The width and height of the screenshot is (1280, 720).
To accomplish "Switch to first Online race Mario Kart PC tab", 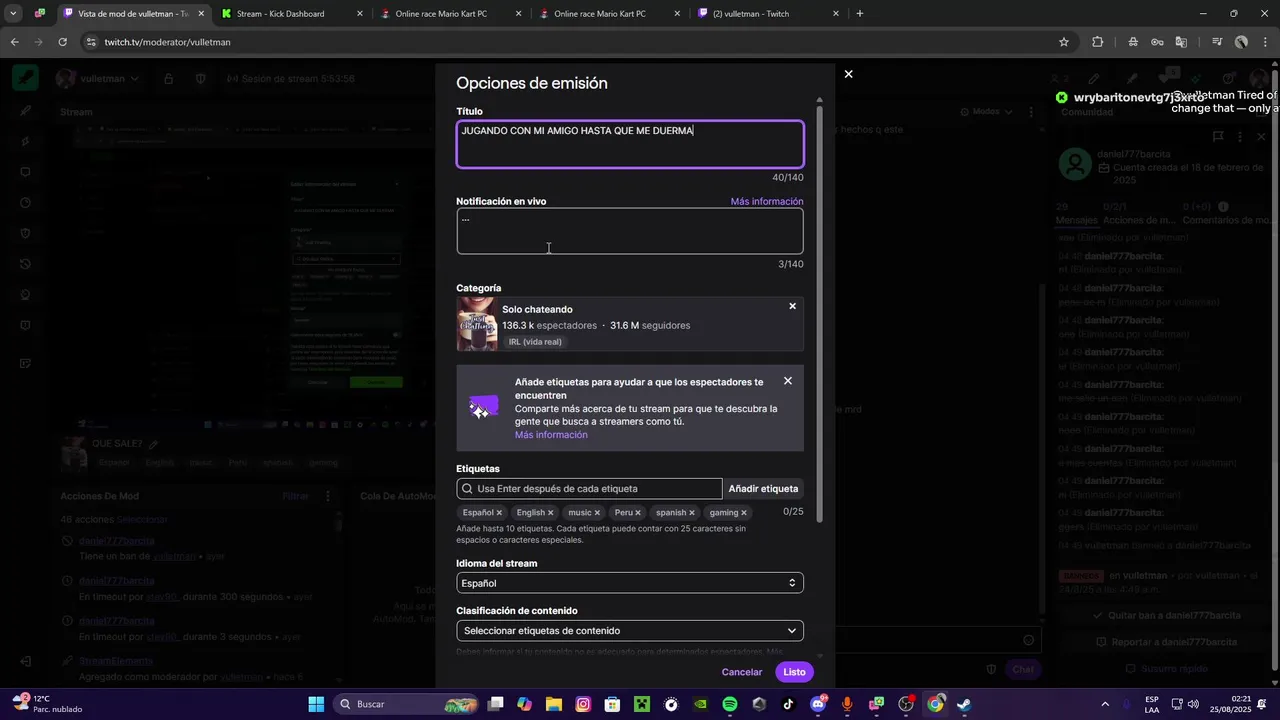I will (x=450, y=14).
